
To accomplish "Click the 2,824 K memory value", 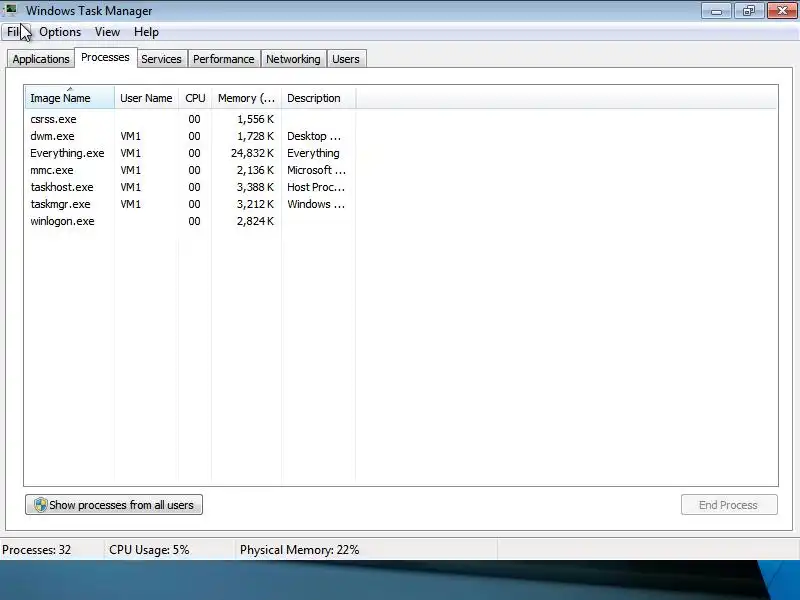I will tap(255, 221).
